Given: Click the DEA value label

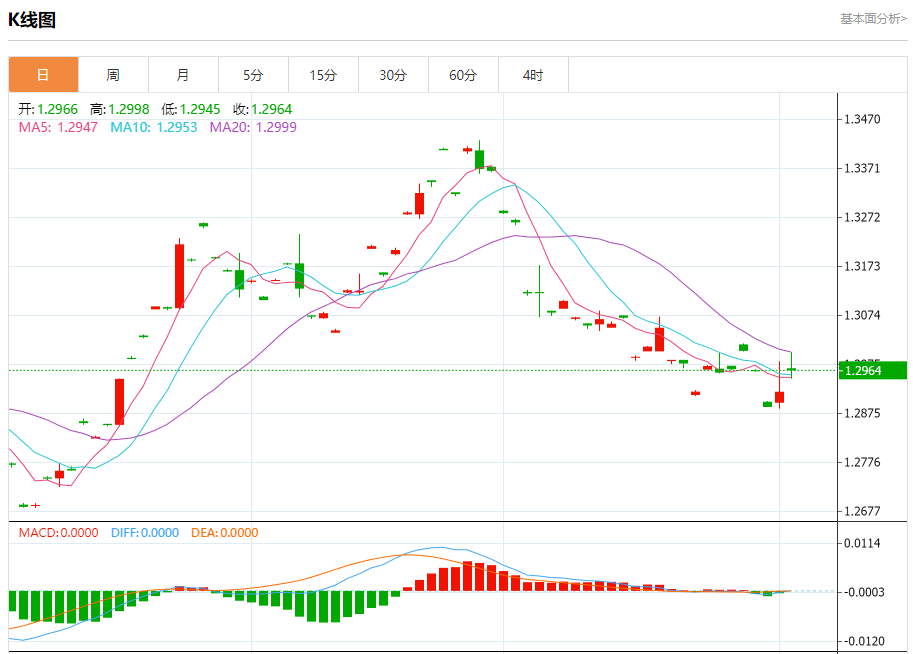Looking at the screenshot, I should [x=223, y=533].
